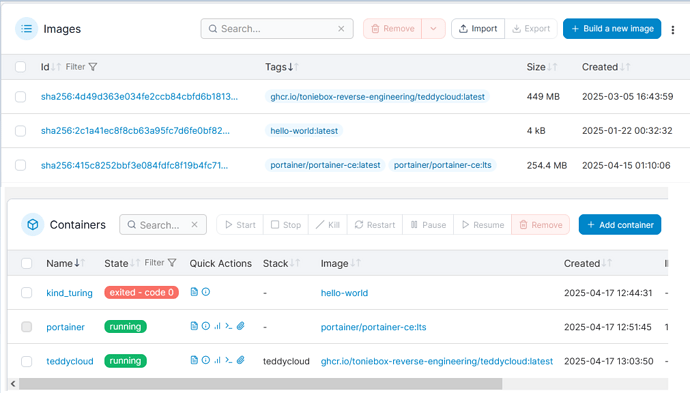Click the Import images button

pyautogui.click(x=478, y=29)
